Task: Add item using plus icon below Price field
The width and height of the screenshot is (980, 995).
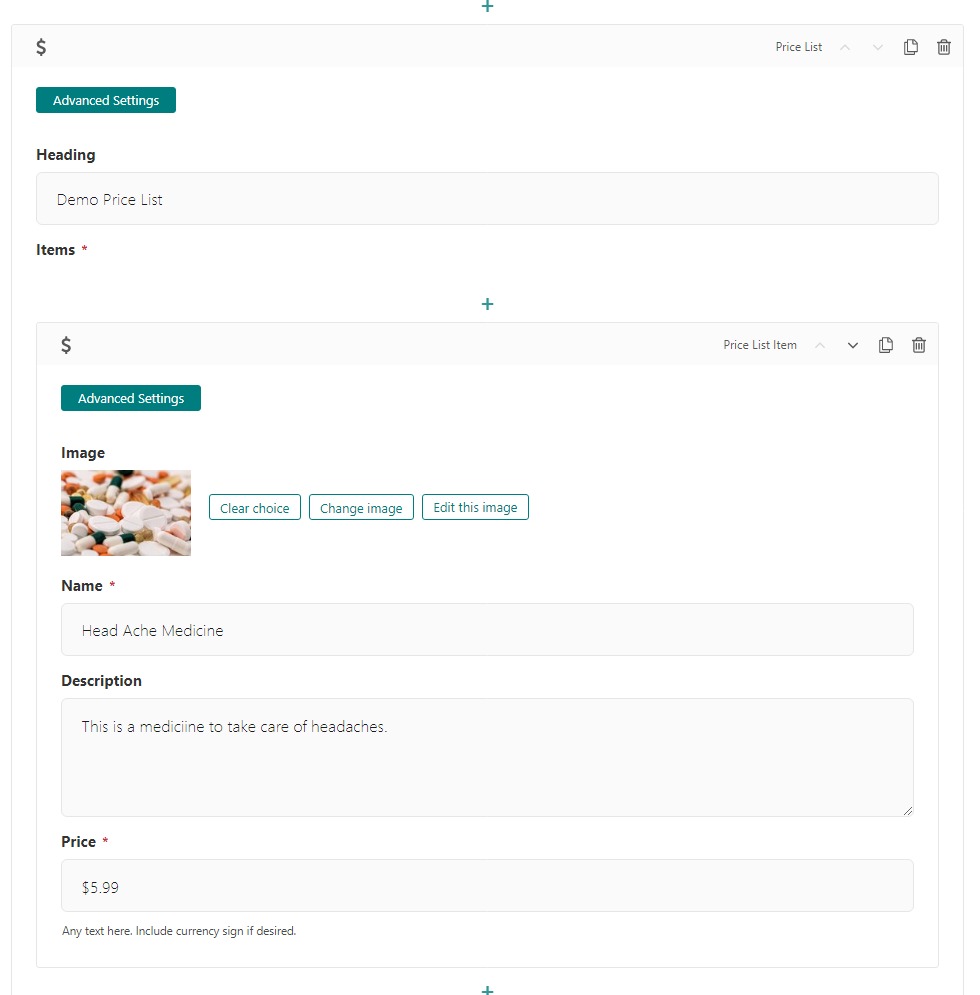Action: point(487,989)
